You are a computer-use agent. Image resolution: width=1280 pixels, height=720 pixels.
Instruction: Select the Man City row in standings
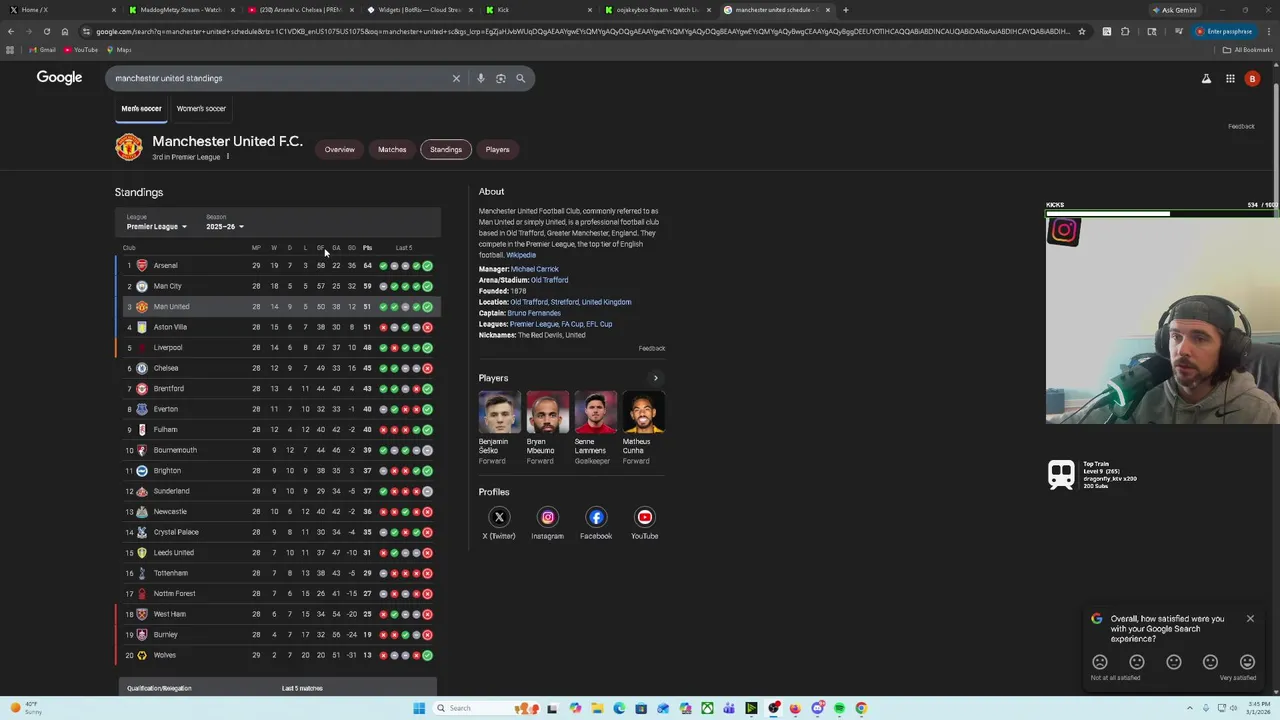(x=278, y=286)
